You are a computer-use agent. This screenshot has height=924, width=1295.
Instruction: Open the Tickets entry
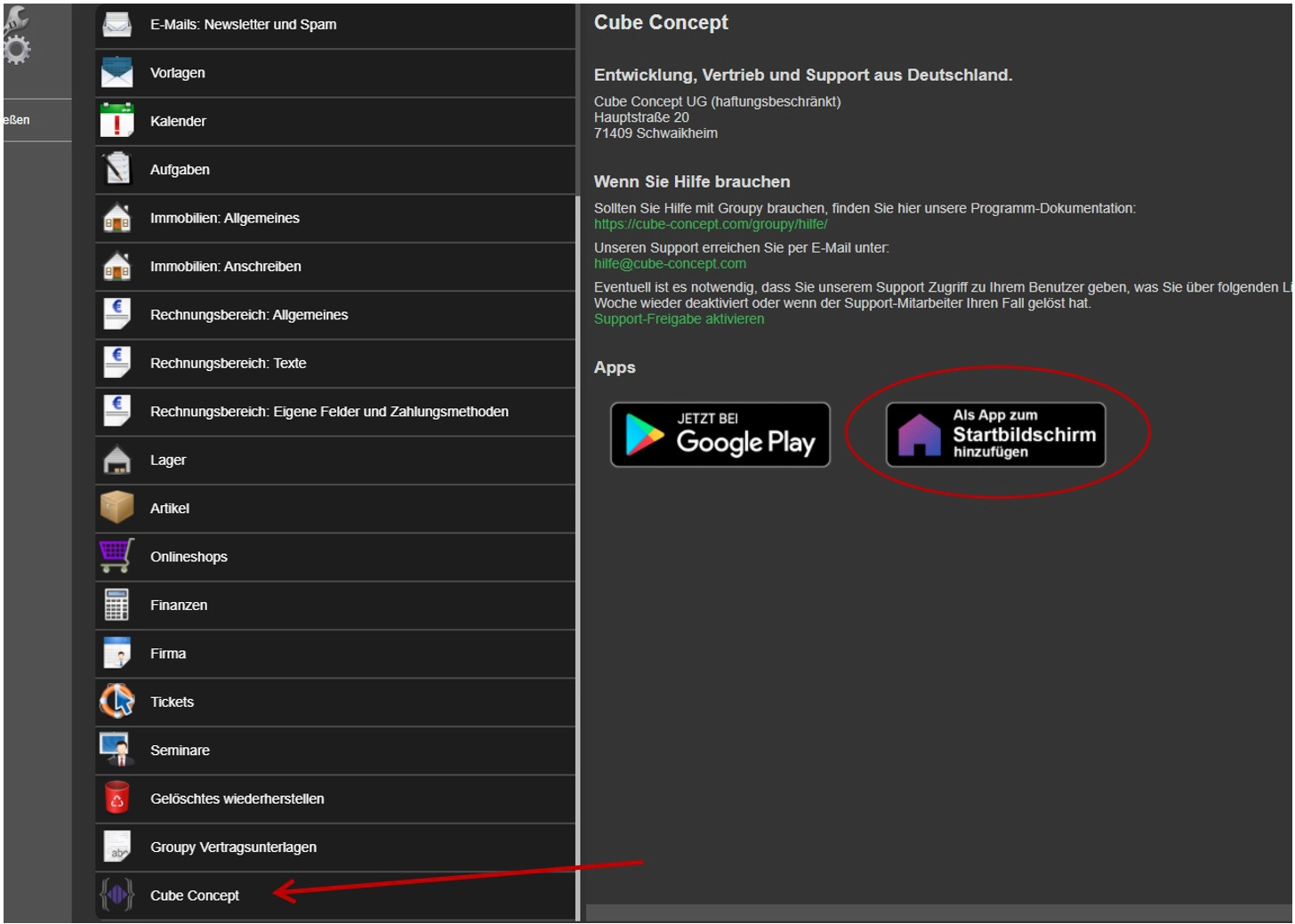[x=335, y=703]
